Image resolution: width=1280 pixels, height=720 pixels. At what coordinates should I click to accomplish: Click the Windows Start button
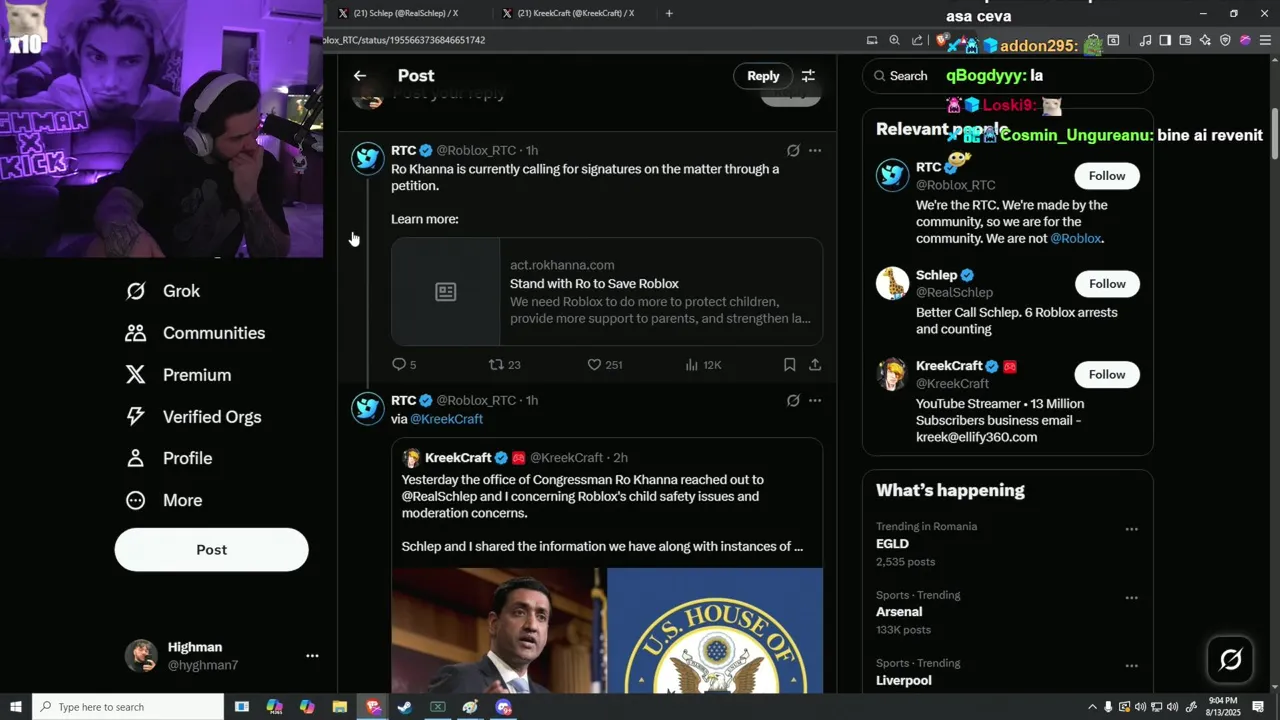(x=16, y=707)
